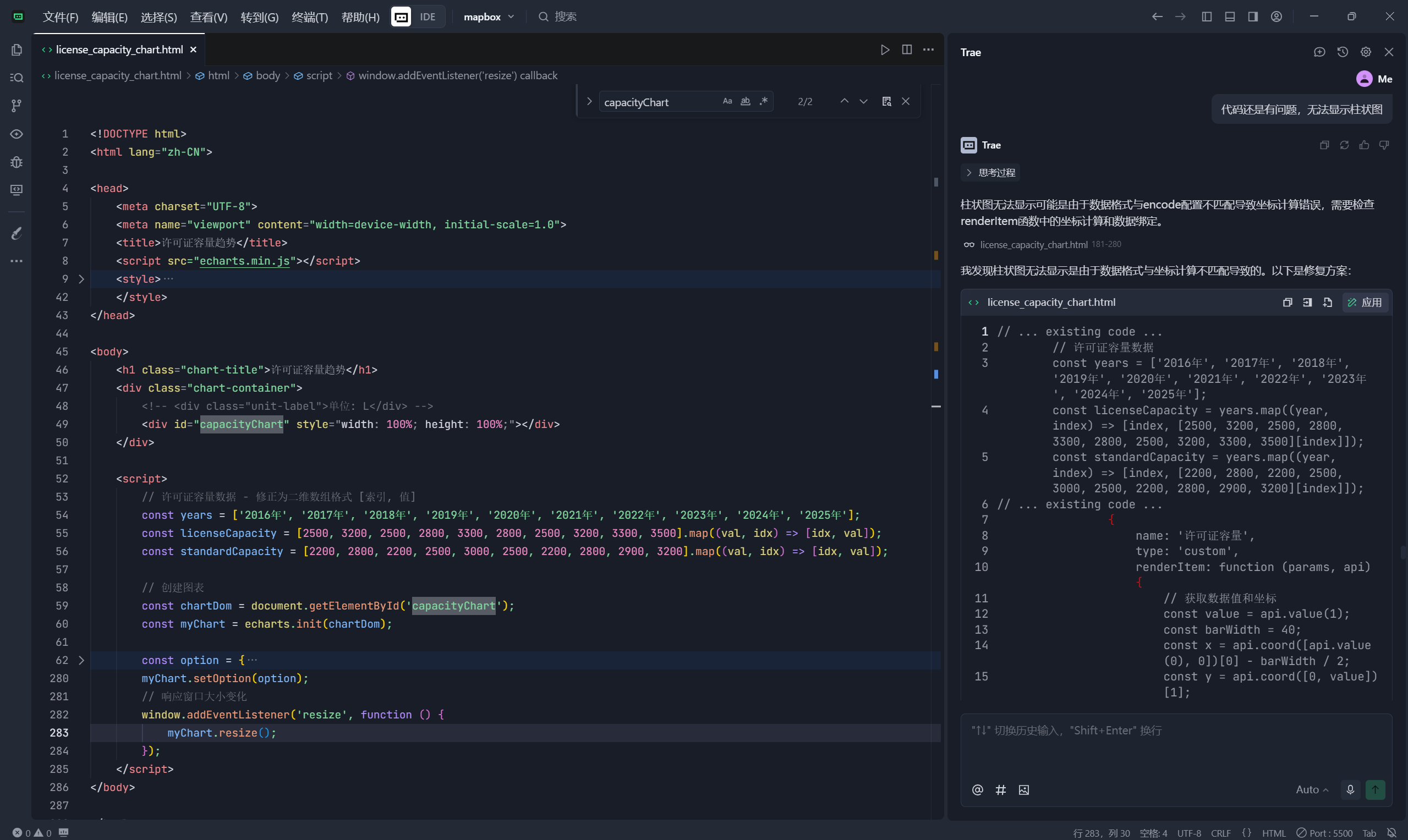Toggle Match Case in find widget

coord(727,101)
